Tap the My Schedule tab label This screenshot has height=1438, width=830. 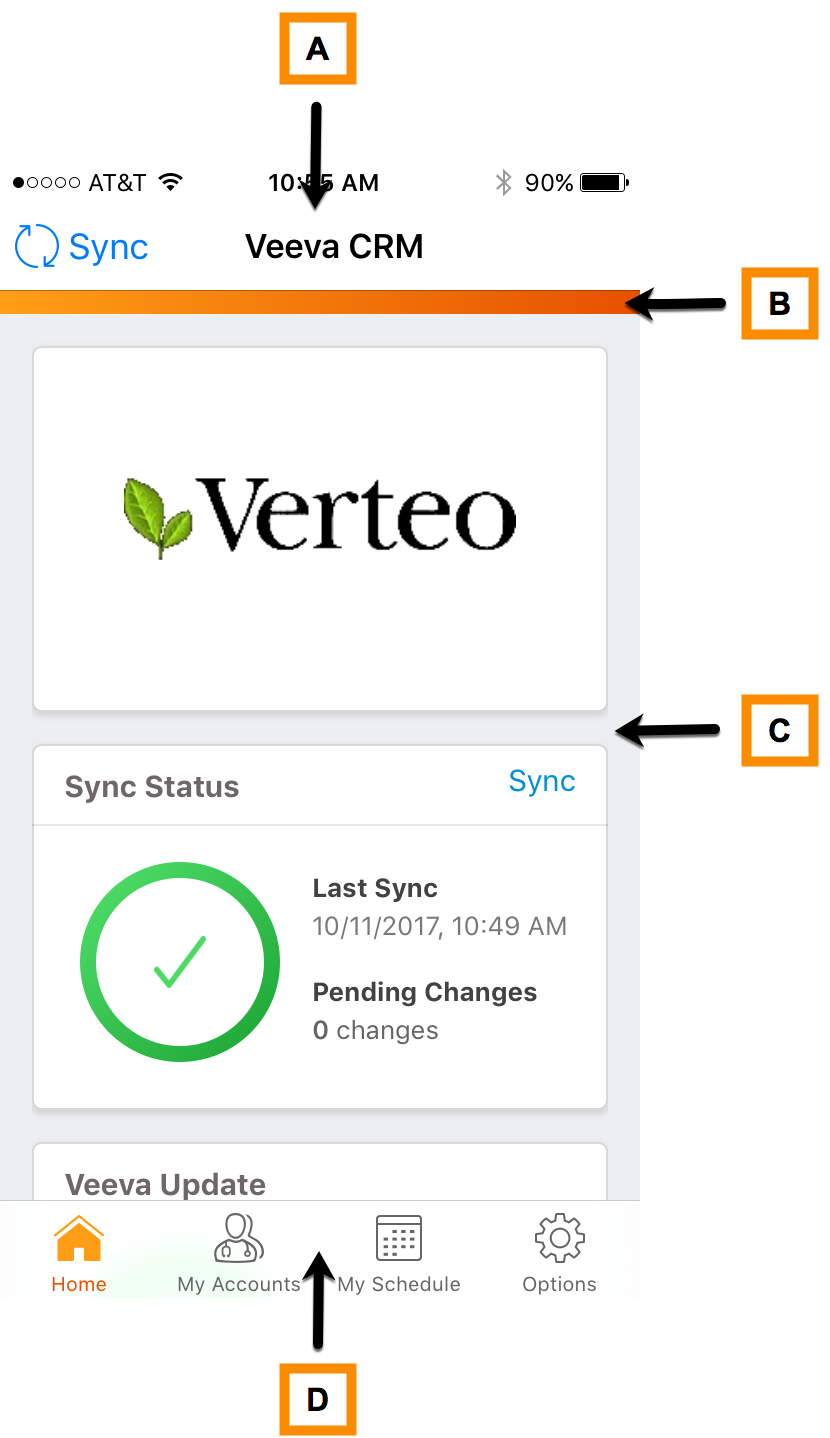(x=399, y=1284)
